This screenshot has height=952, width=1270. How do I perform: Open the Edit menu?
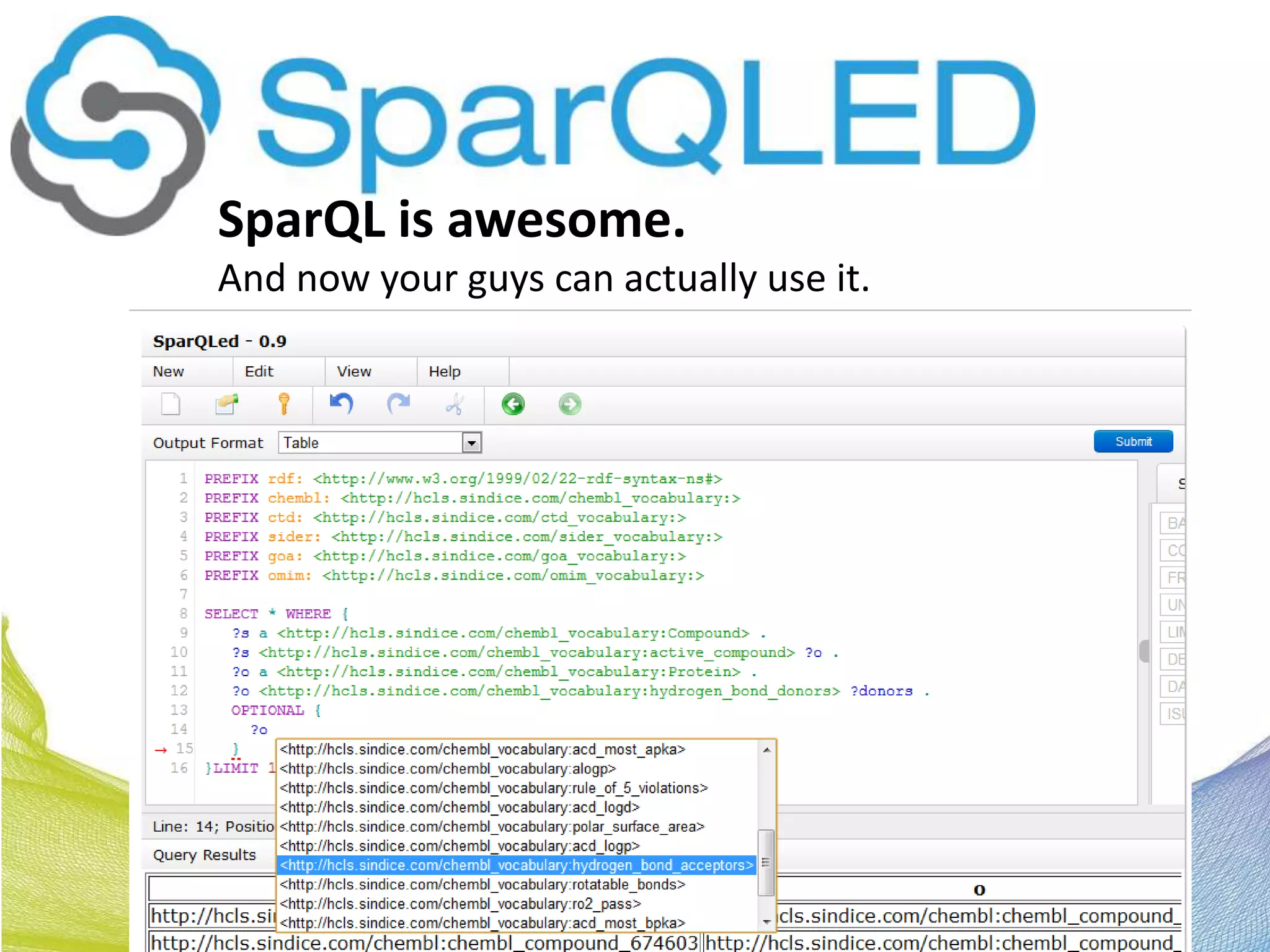pos(259,371)
